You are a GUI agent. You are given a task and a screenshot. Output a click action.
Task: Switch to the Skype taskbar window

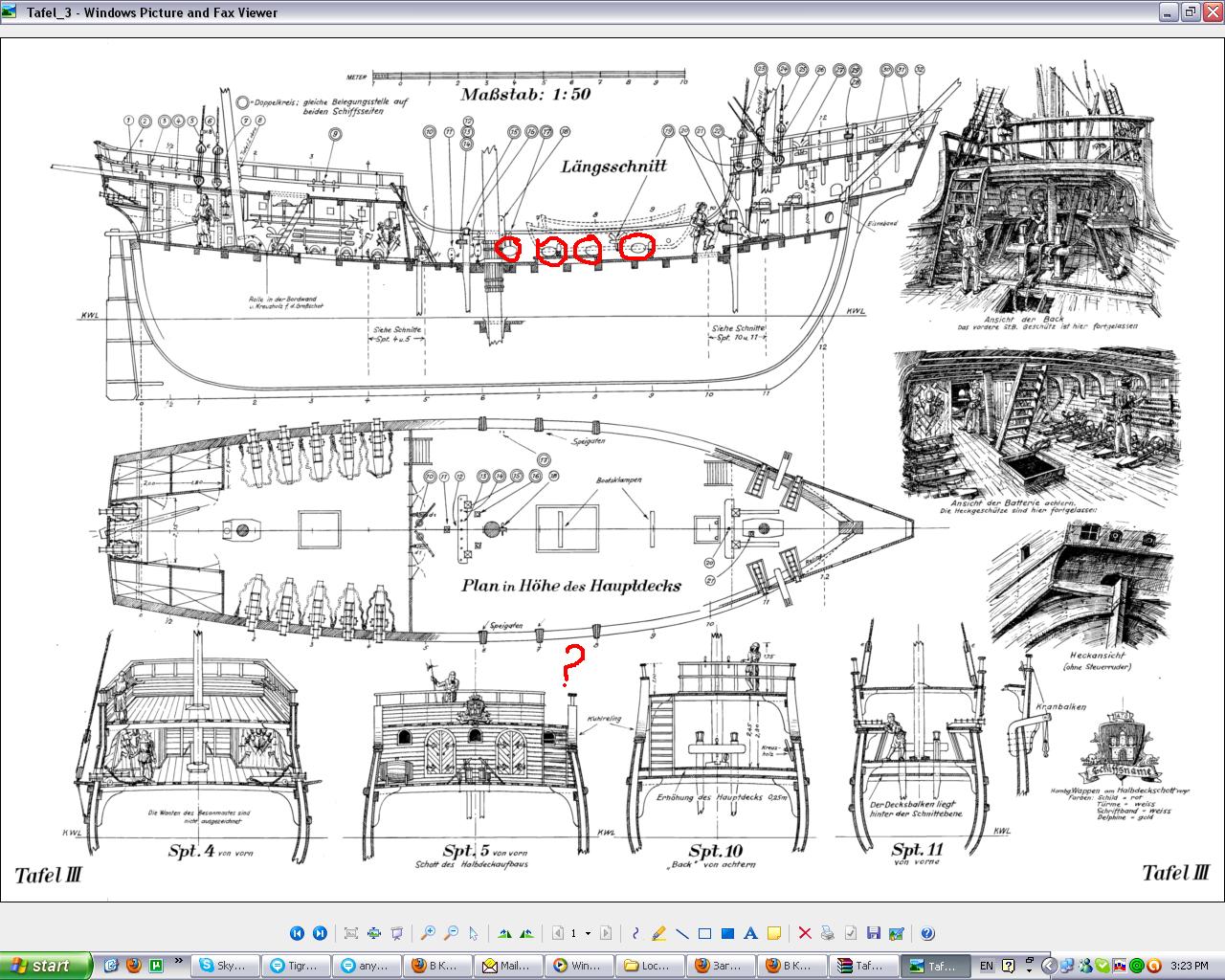tap(227, 966)
